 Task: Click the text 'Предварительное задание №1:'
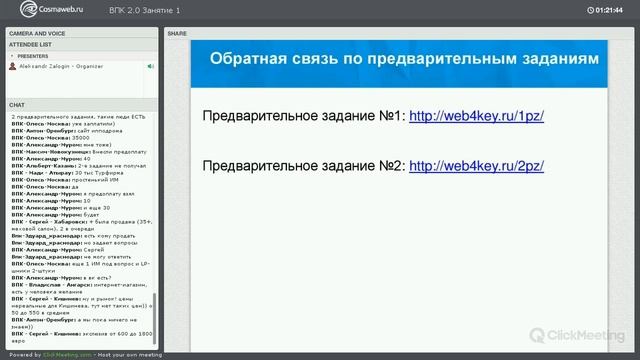[x=304, y=116]
